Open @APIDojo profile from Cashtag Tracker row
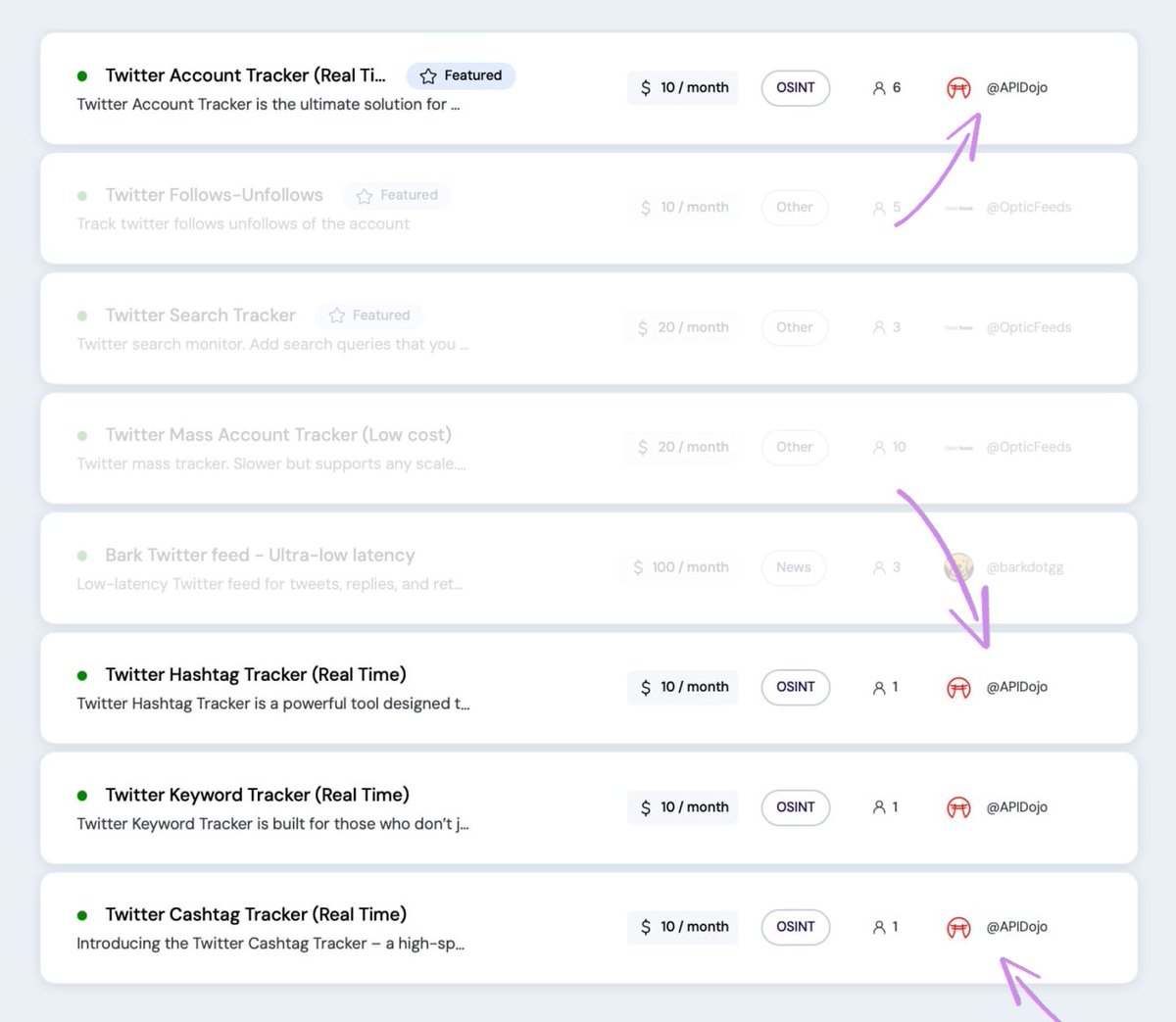 (x=1016, y=927)
